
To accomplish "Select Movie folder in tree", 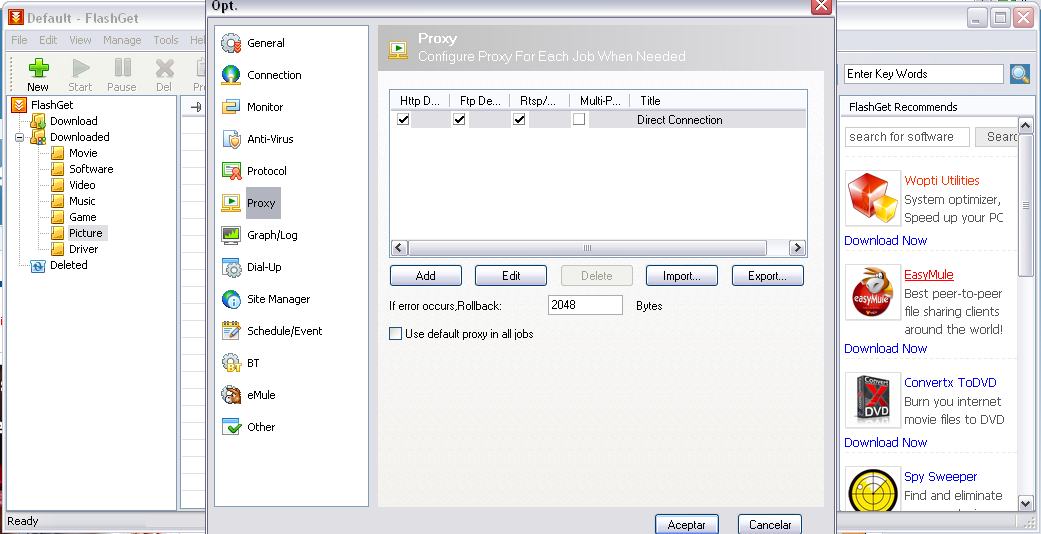I will 83,153.
